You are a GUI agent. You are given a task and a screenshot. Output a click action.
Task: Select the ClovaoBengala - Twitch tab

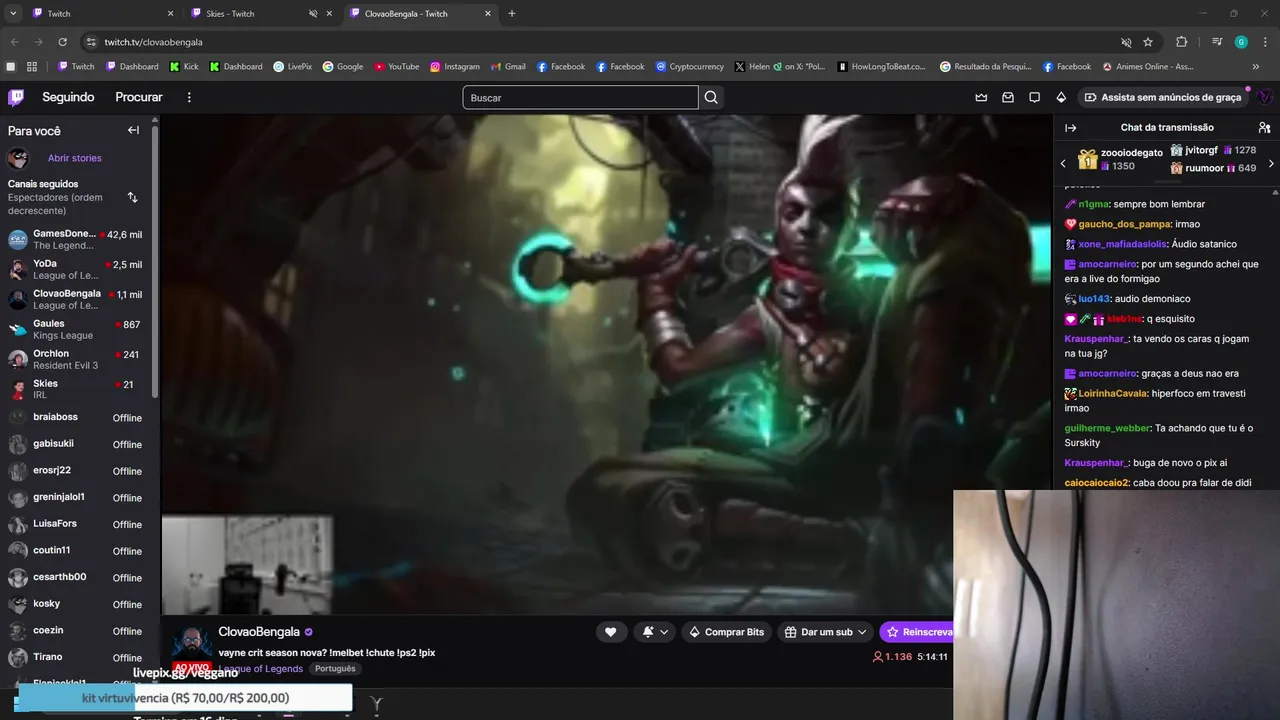click(421, 14)
